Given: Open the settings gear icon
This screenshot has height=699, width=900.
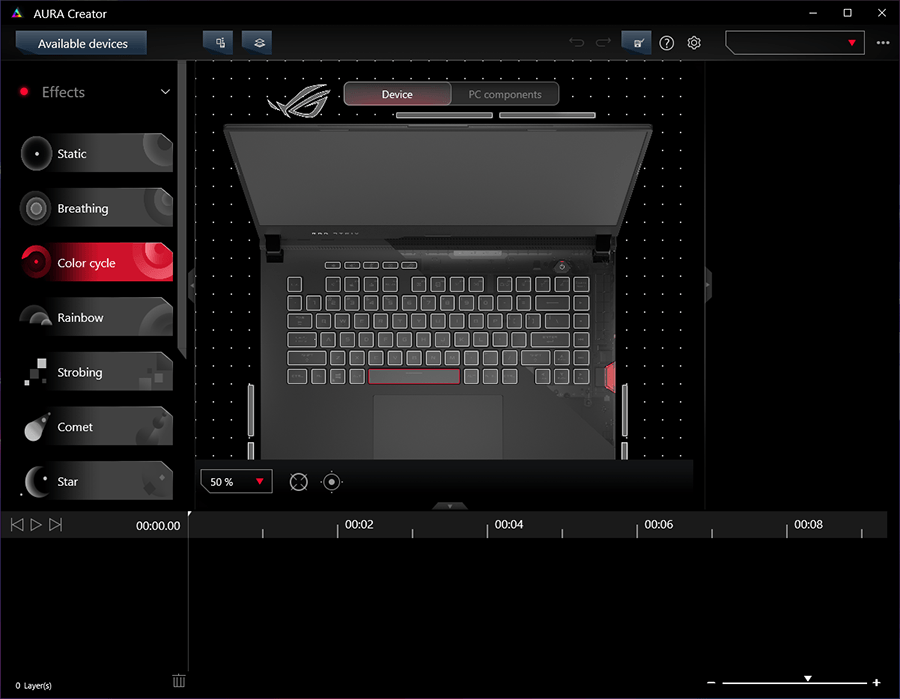Looking at the screenshot, I should point(694,43).
